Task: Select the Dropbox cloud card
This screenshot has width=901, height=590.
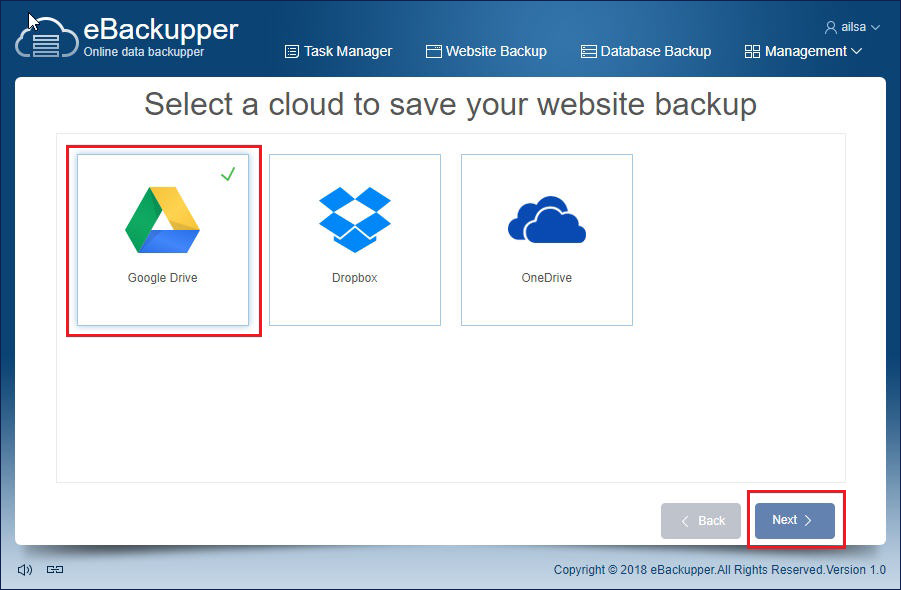Action: pos(355,240)
